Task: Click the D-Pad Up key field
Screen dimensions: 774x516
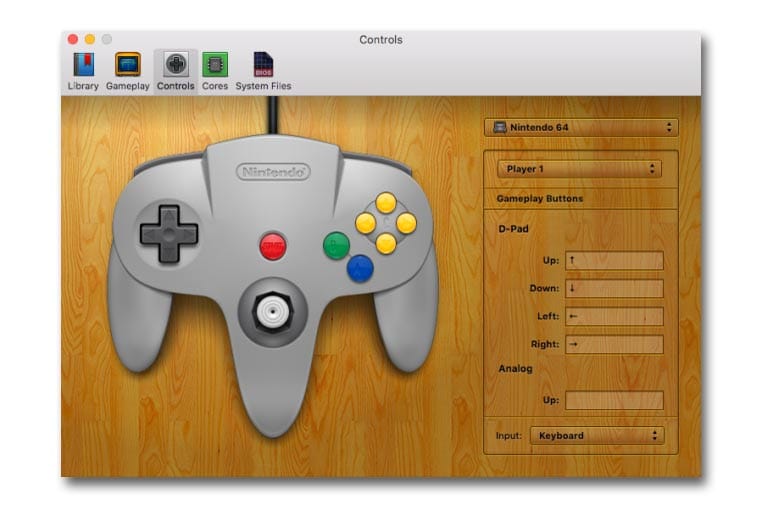Action: pos(614,260)
